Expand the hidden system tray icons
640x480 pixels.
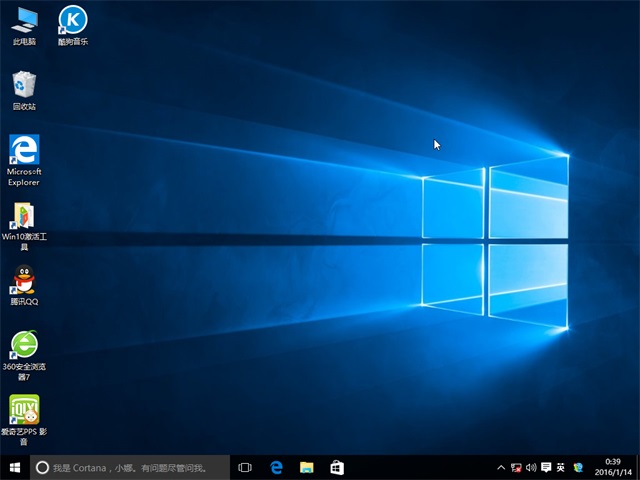click(501, 467)
